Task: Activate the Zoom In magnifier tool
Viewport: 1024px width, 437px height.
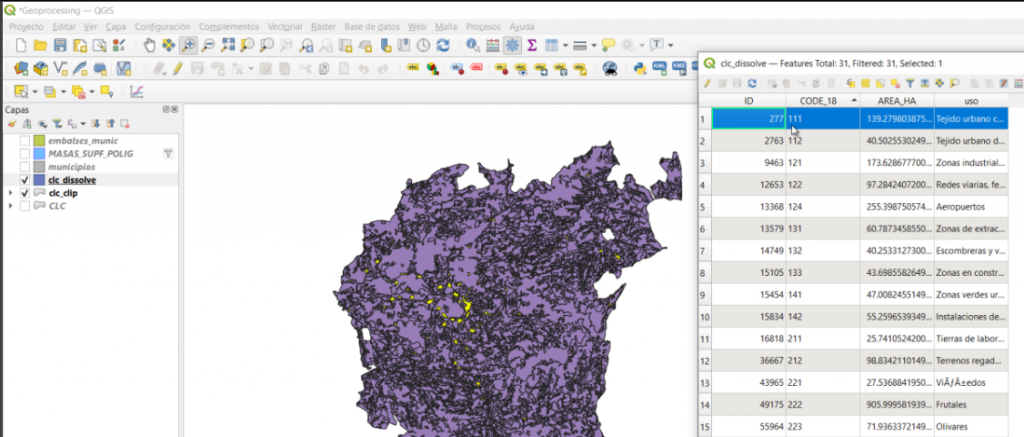Action: click(x=188, y=45)
